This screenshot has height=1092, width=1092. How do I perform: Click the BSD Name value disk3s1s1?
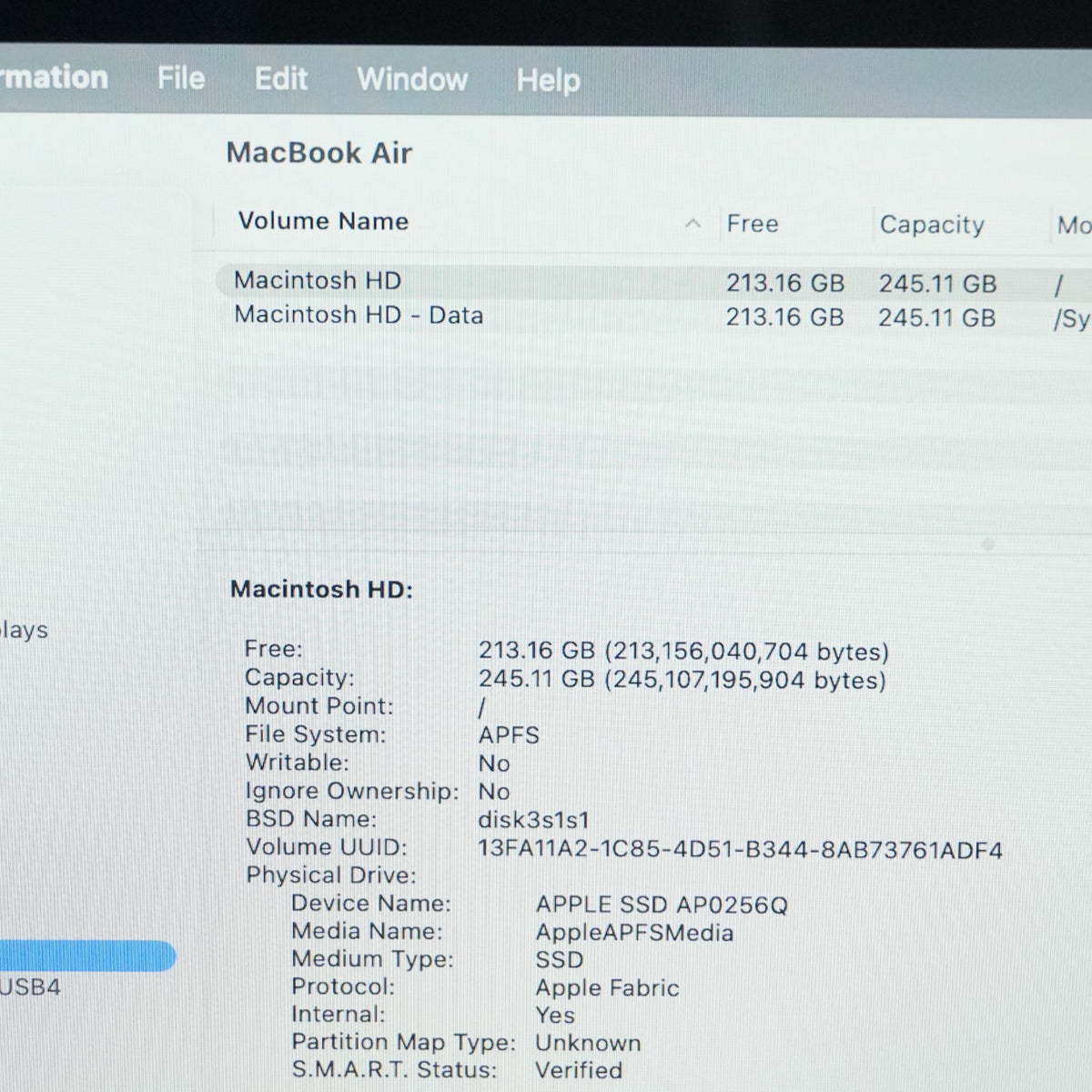point(533,820)
